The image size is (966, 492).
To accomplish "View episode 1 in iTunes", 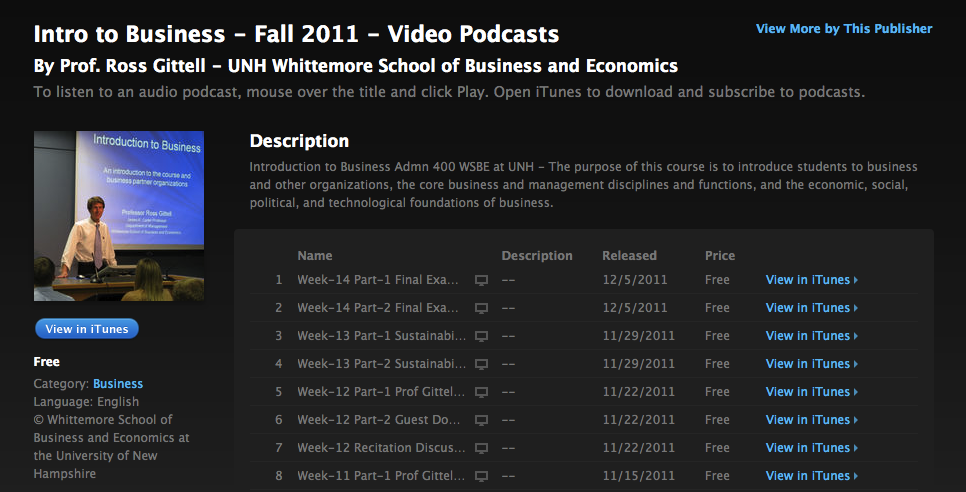I will click(811, 280).
